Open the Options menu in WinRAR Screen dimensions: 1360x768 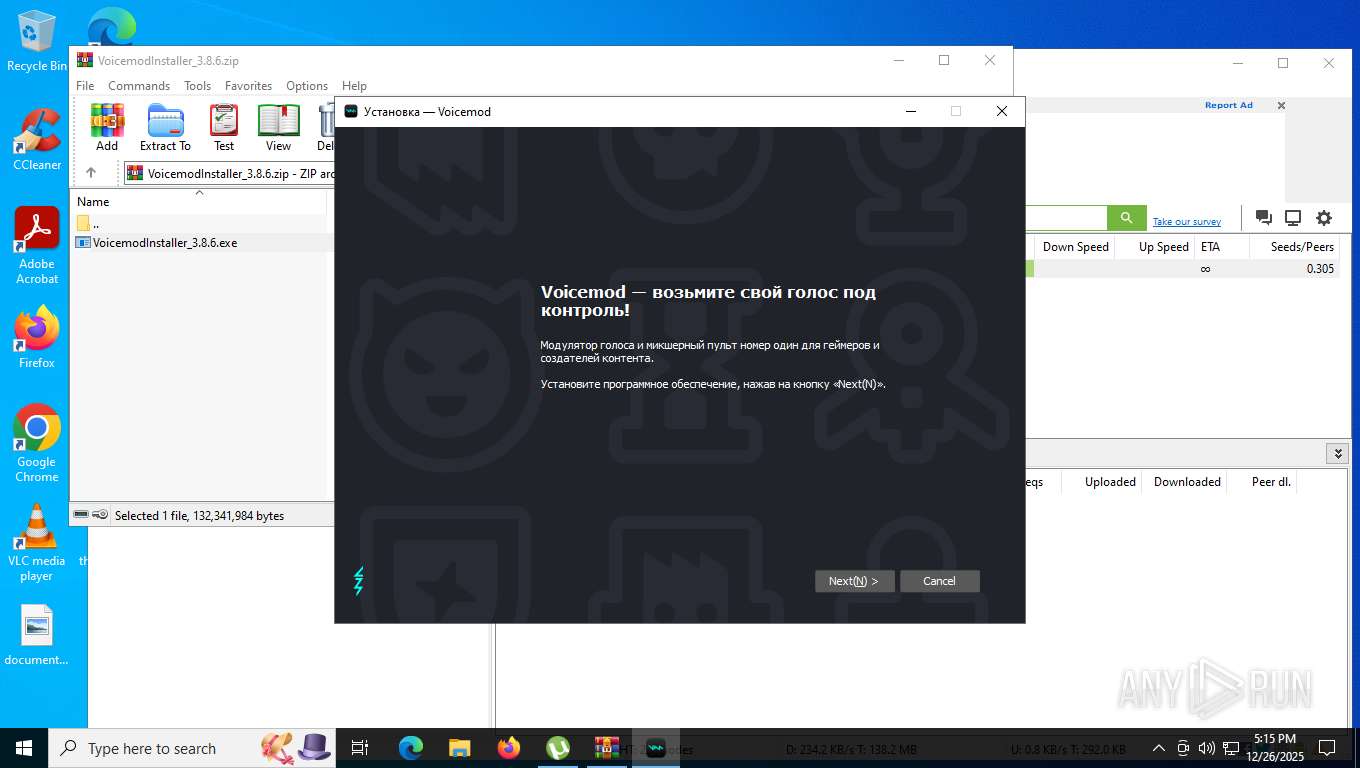(307, 86)
